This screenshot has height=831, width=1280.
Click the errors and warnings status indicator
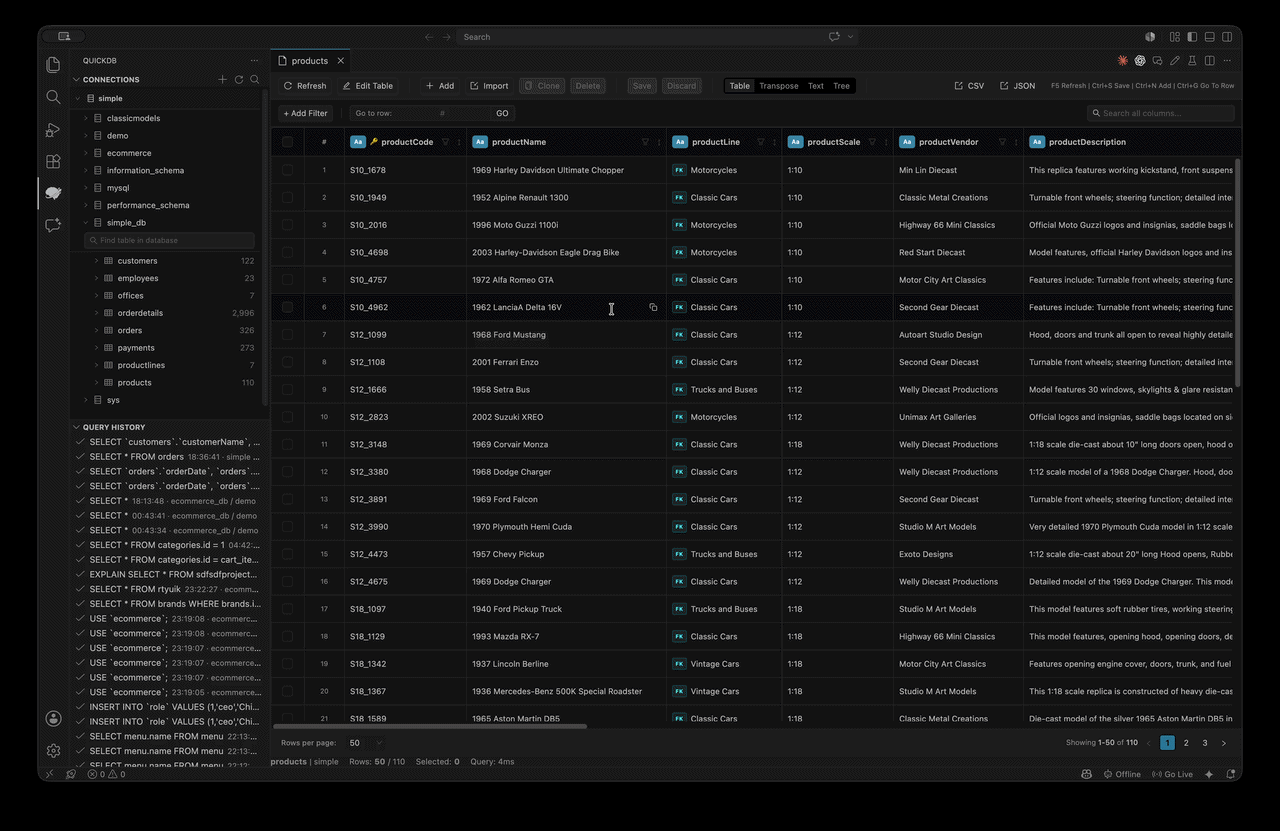(105, 774)
